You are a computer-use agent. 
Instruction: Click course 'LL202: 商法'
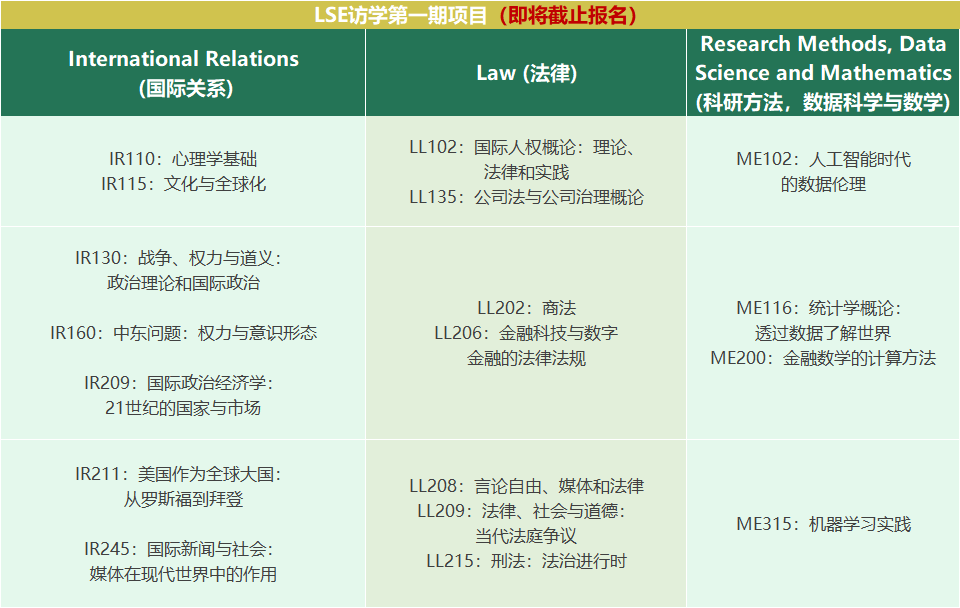pos(526,308)
